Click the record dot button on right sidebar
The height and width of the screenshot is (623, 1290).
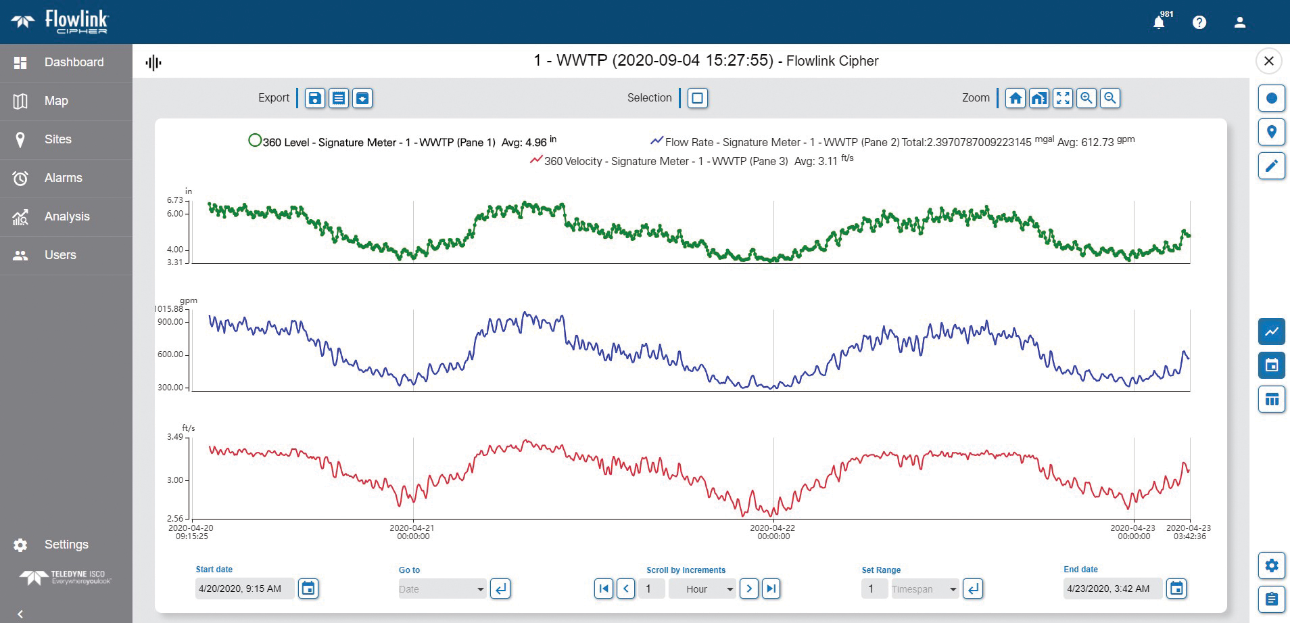coord(1271,96)
